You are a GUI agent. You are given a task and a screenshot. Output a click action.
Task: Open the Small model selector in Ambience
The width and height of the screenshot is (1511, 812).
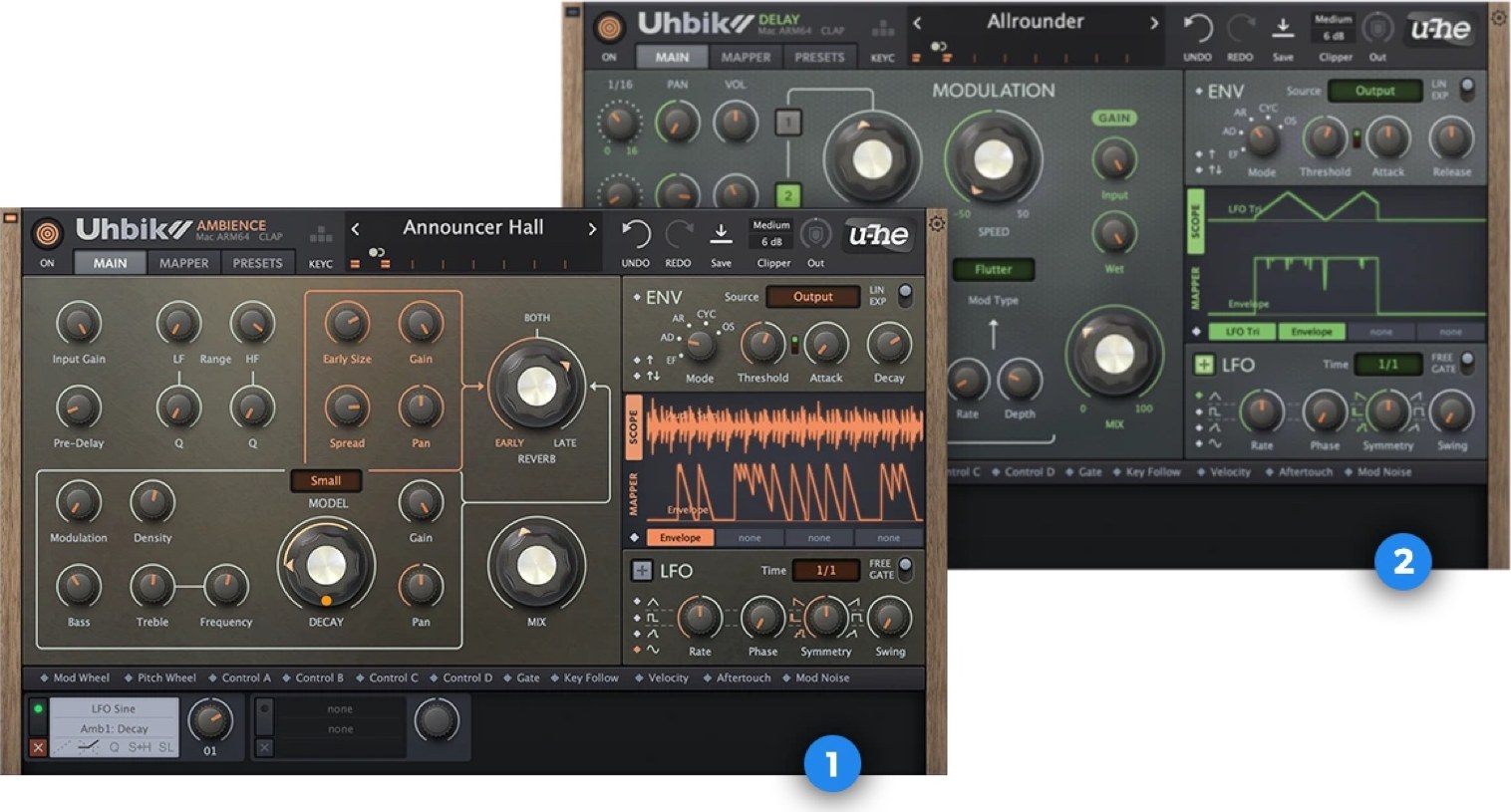[x=326, y=480]
